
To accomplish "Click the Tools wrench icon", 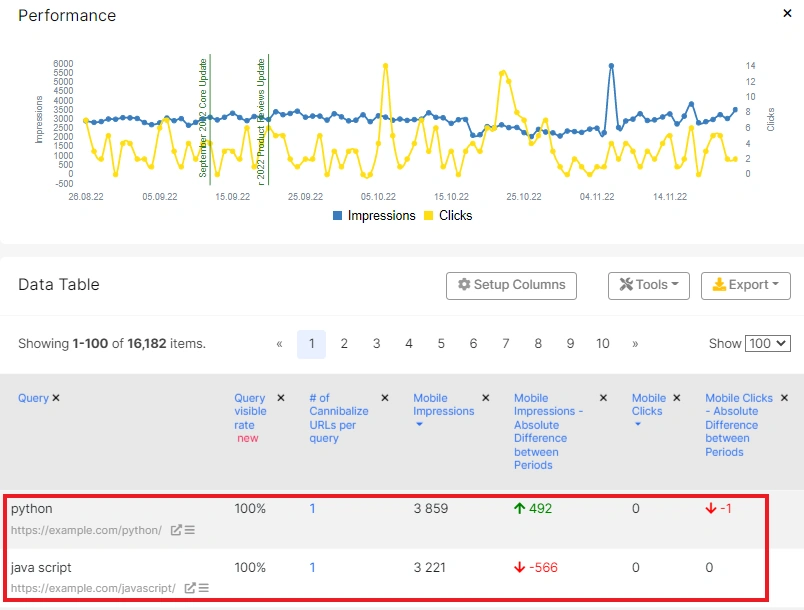I will coord(628,285).
